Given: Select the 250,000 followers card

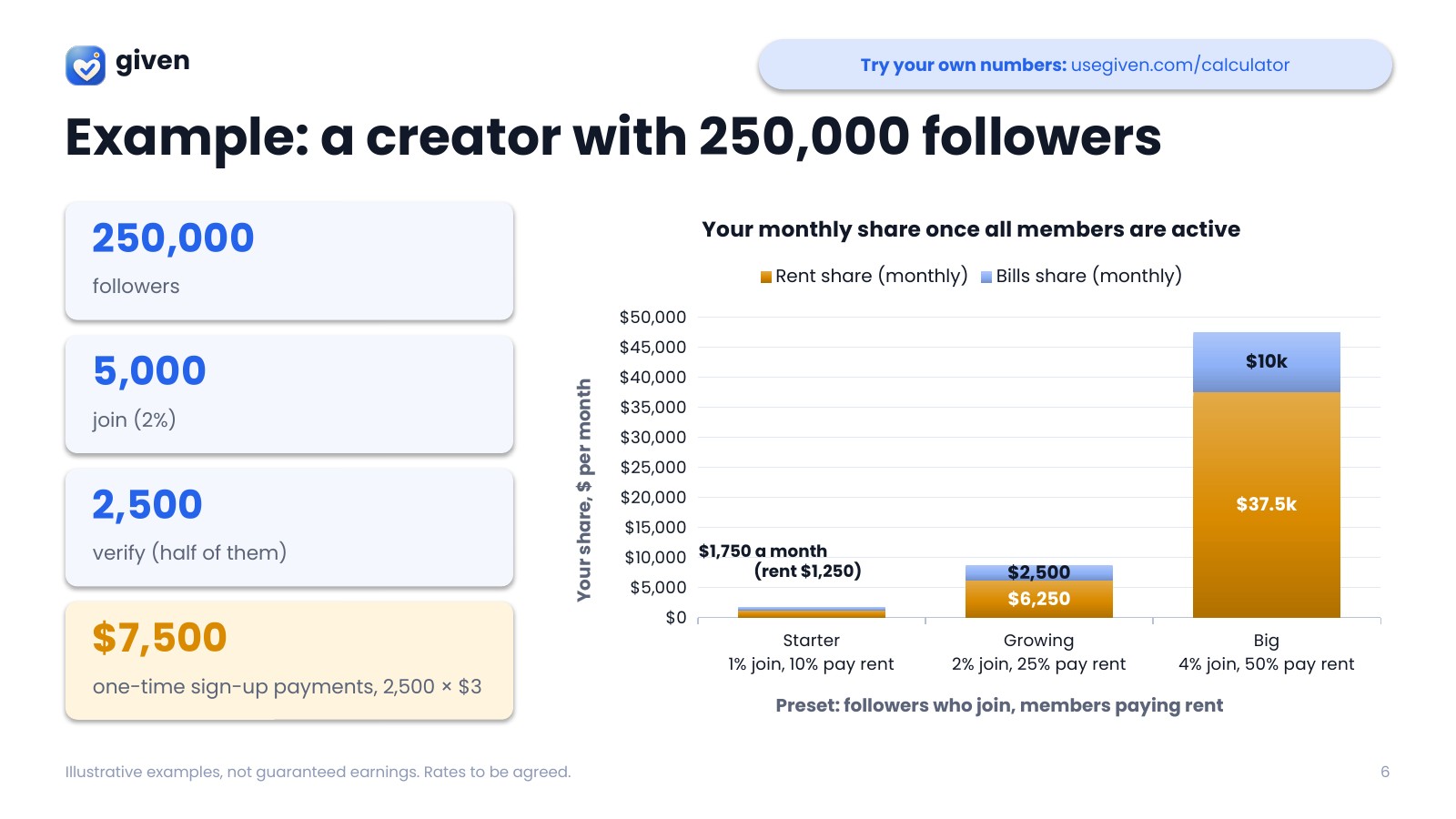Looking at the screenshot, I should click(x=289, y=260).
